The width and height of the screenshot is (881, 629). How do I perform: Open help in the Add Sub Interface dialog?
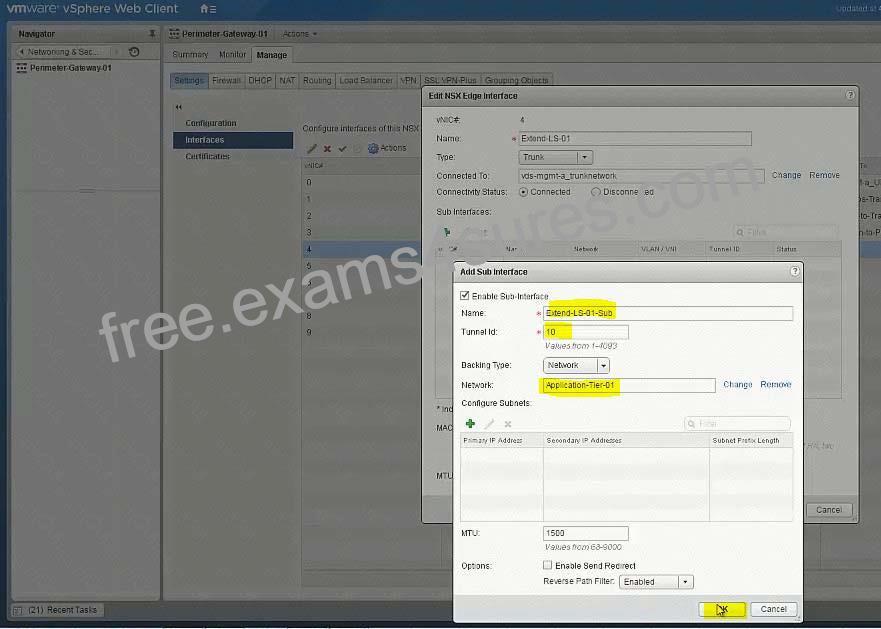tap(794, 271)
